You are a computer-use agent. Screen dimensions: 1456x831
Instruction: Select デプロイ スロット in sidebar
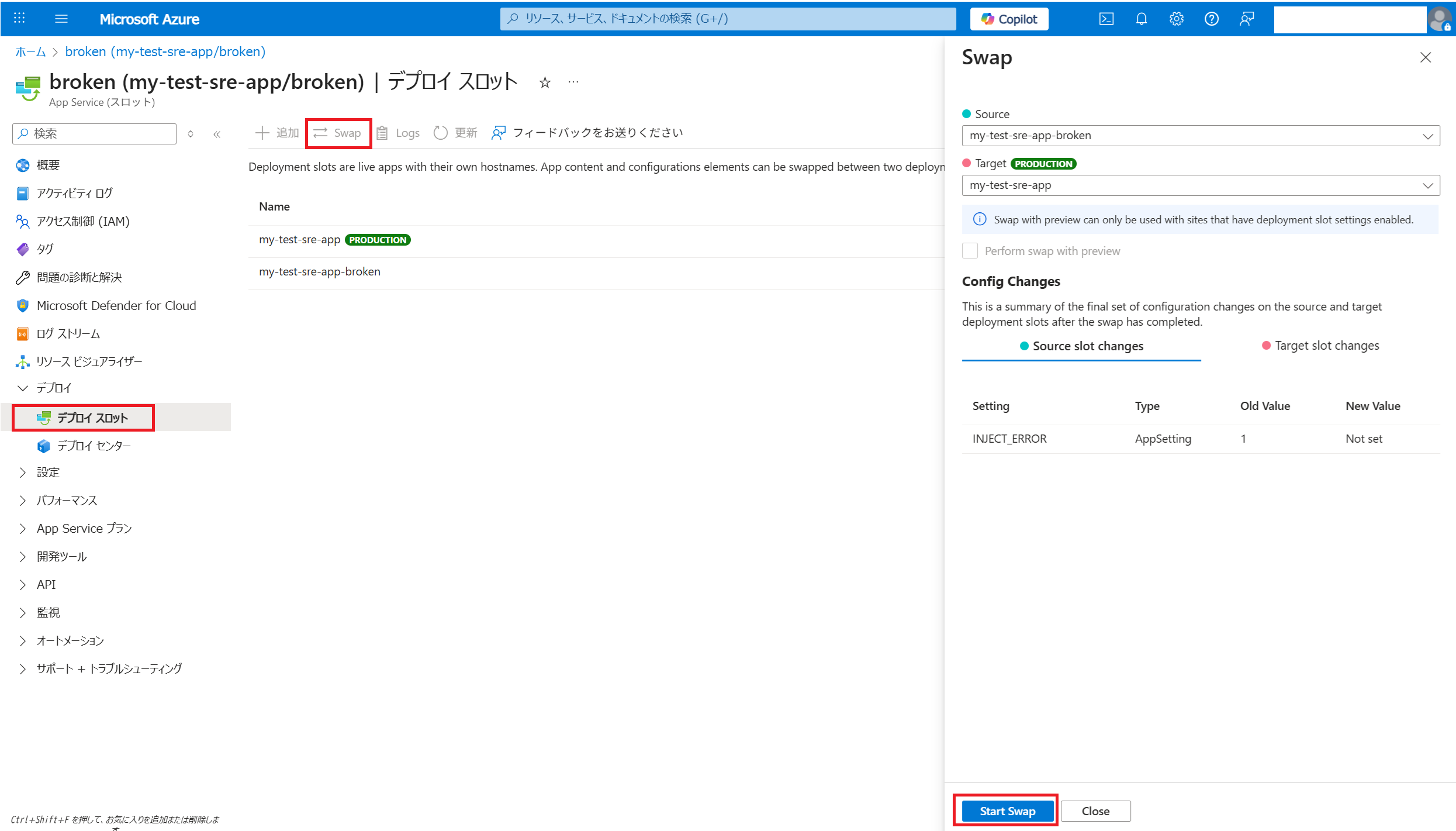[92, 418]
